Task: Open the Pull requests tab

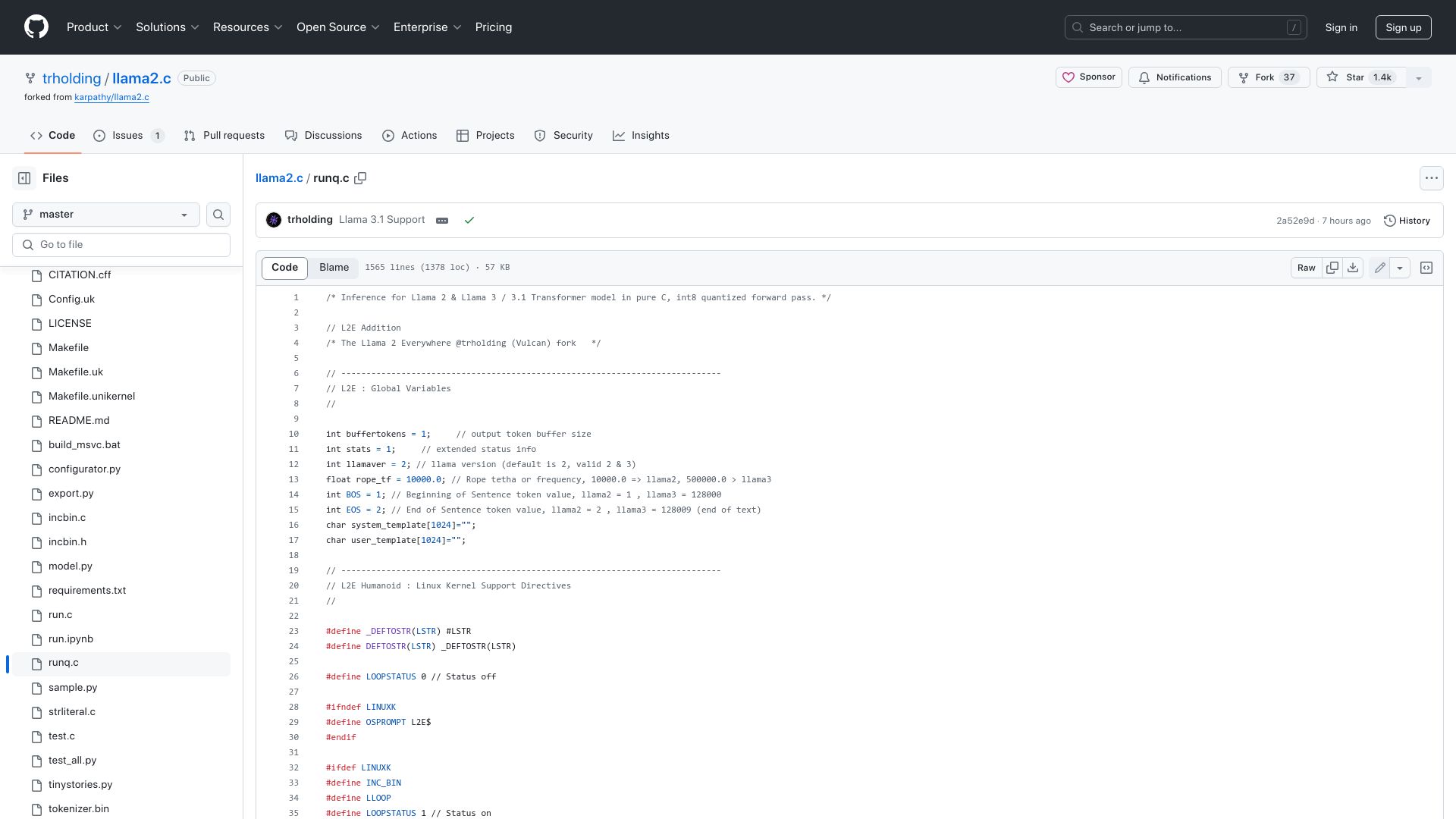Action: tap(224, 136)
